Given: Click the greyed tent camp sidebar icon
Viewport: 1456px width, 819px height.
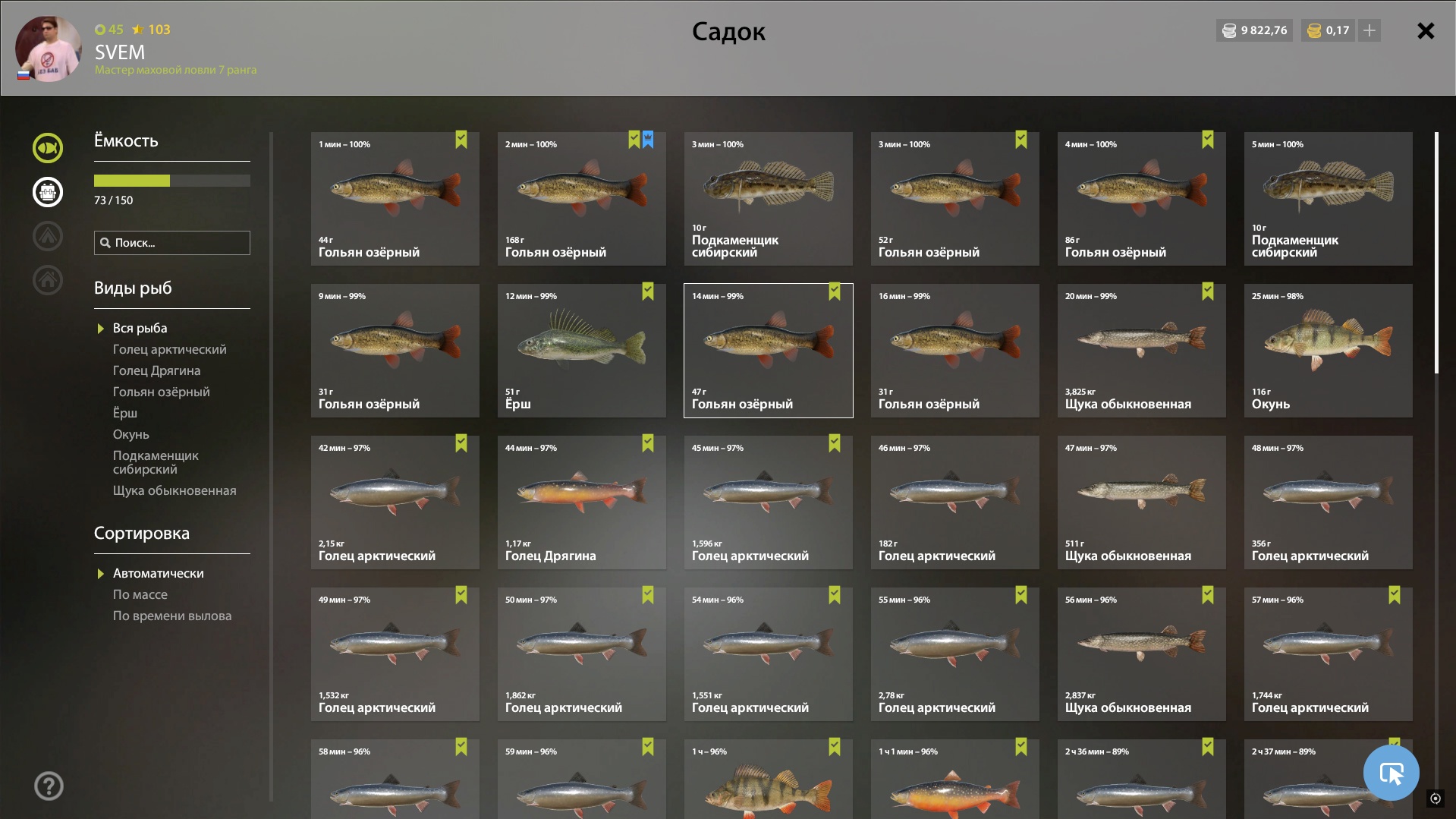Looking at the screenshot, I should pos(48,236).
